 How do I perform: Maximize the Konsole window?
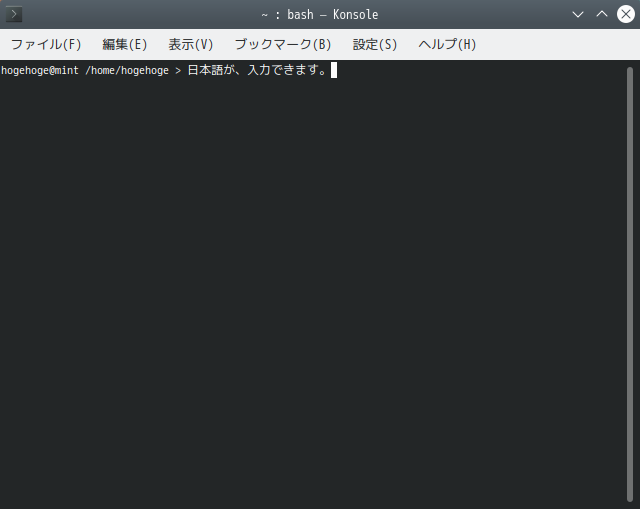[602, 14]
